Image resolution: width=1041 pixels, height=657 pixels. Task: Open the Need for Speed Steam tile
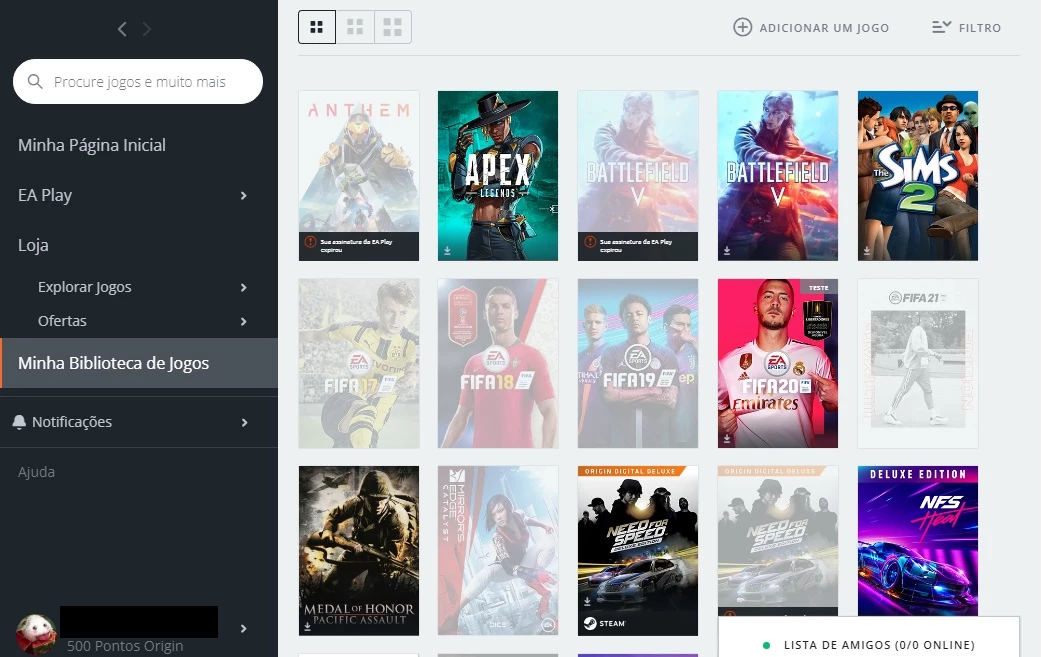[x=638, y=551]
